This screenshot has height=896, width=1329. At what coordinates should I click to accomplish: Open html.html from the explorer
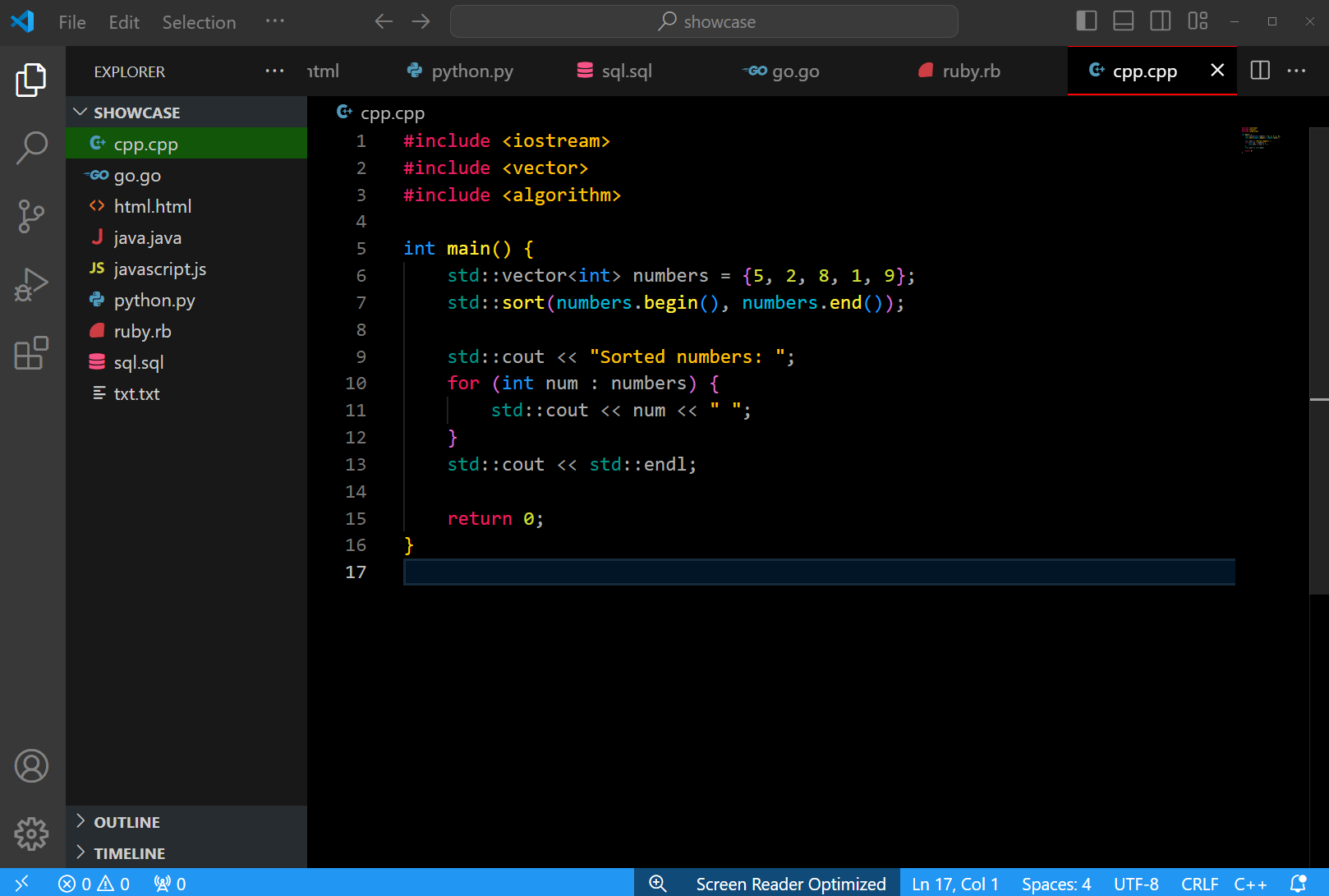click(186, 206)
